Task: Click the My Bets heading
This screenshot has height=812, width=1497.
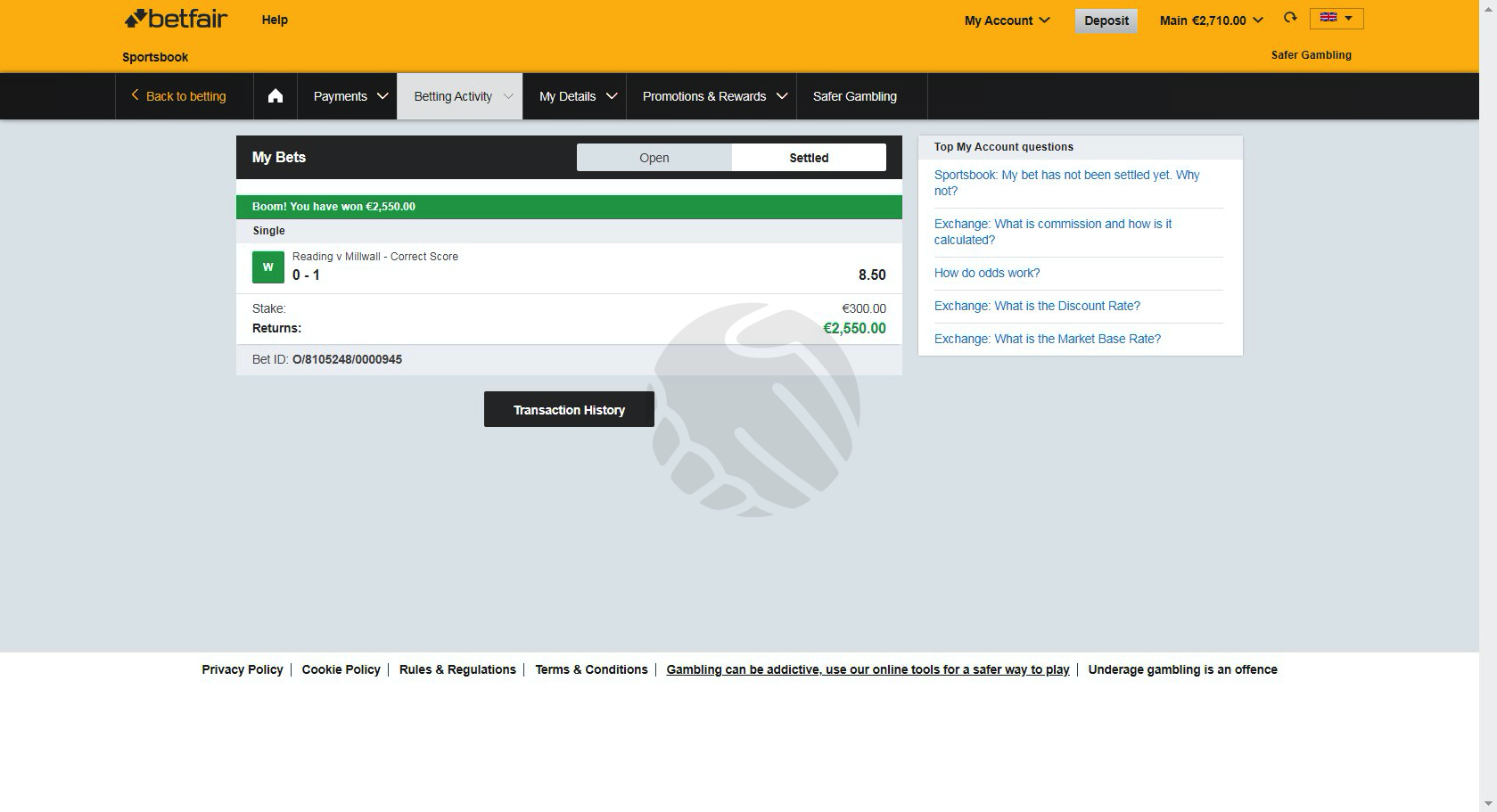Action: pyautogui.click(x=279, y=157)
